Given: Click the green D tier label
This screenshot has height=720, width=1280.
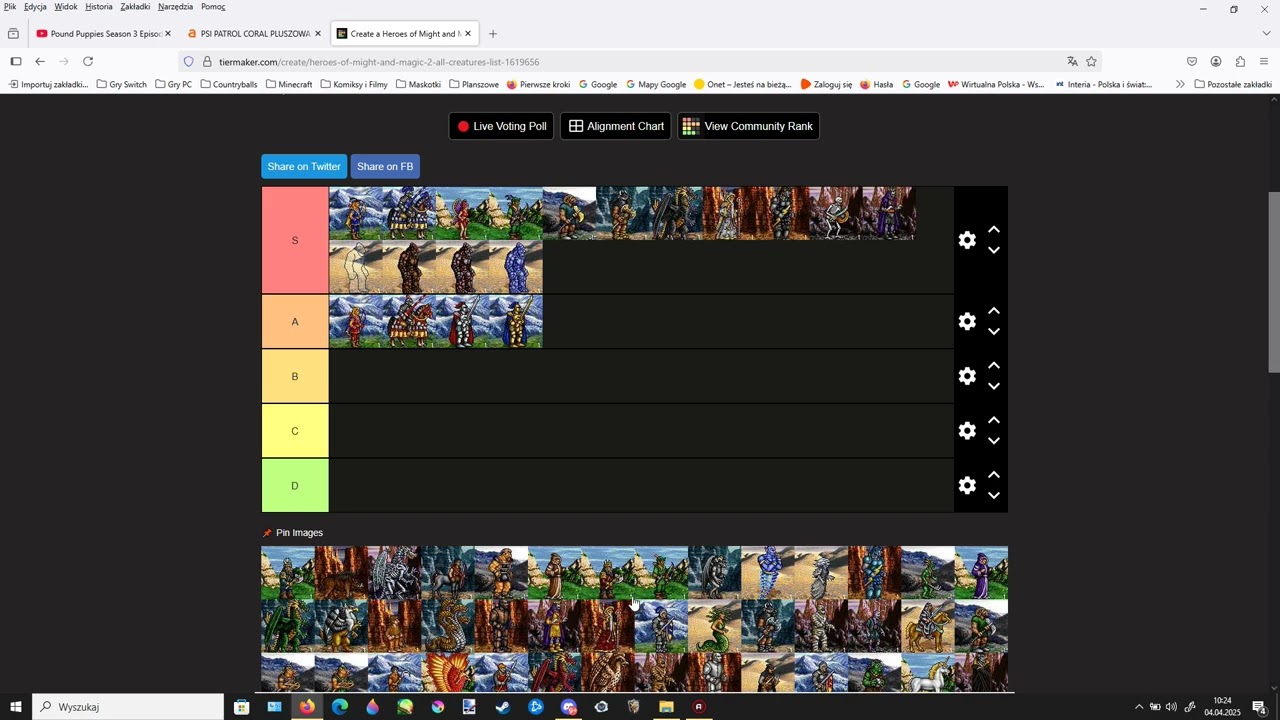Looking at the screenshot, I should click(295, 485).
